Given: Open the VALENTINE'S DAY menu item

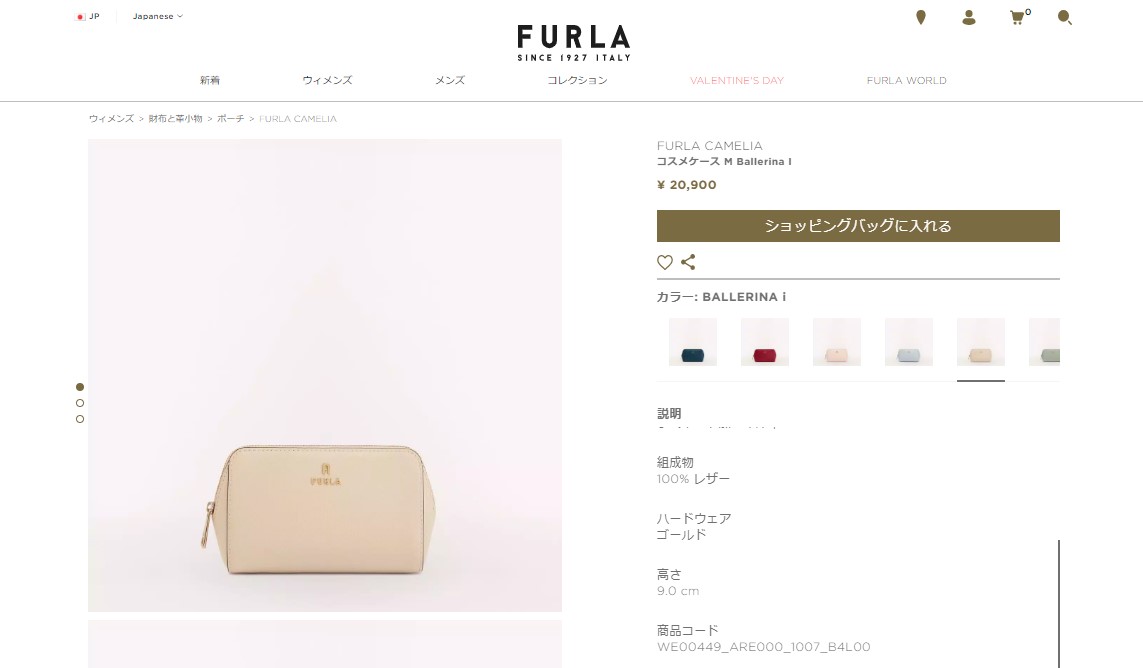Looking at the screenshot, I should tap(737, 80).
